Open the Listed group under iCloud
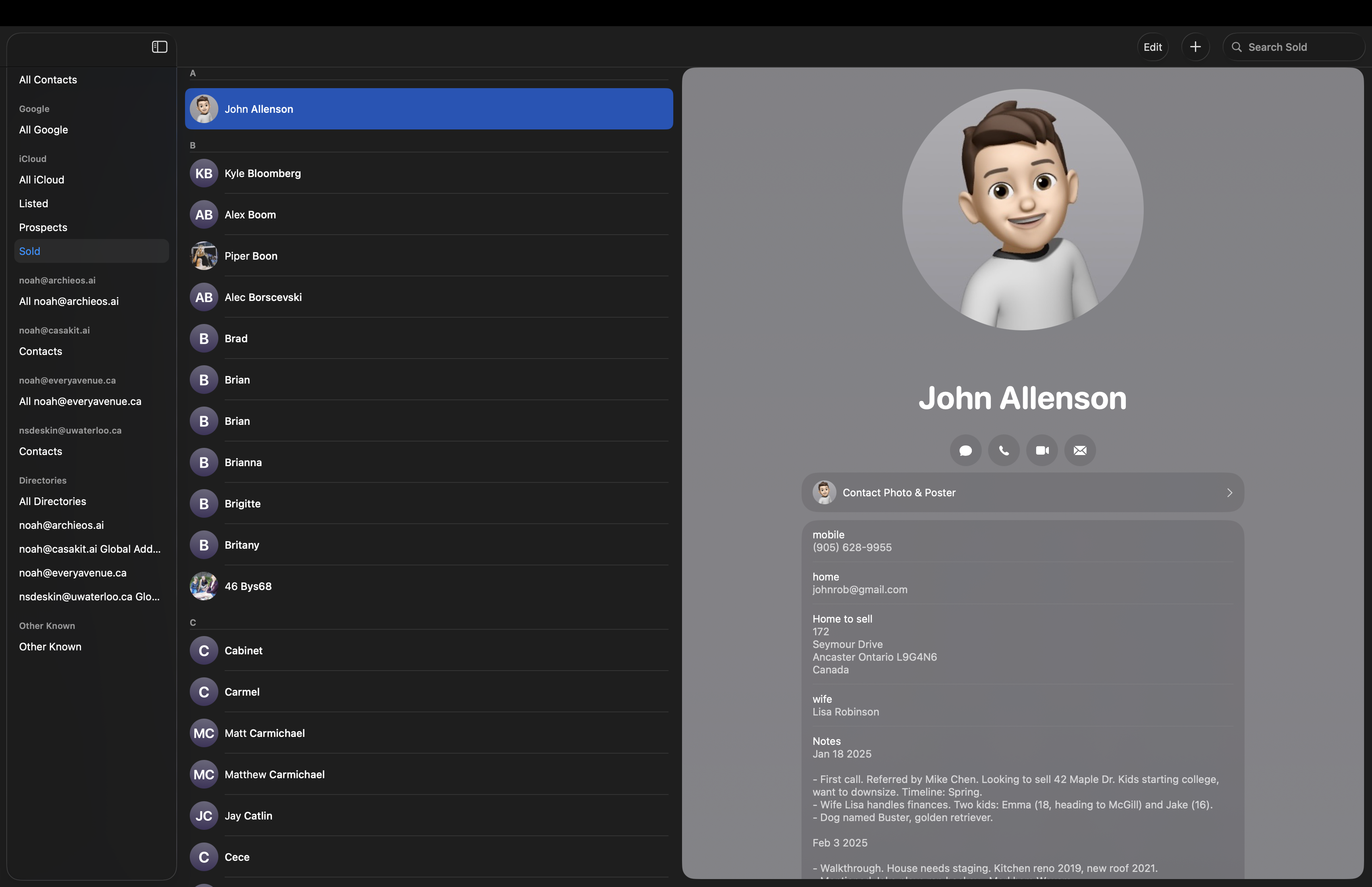The image size is (1372, 887). (33, 203)
